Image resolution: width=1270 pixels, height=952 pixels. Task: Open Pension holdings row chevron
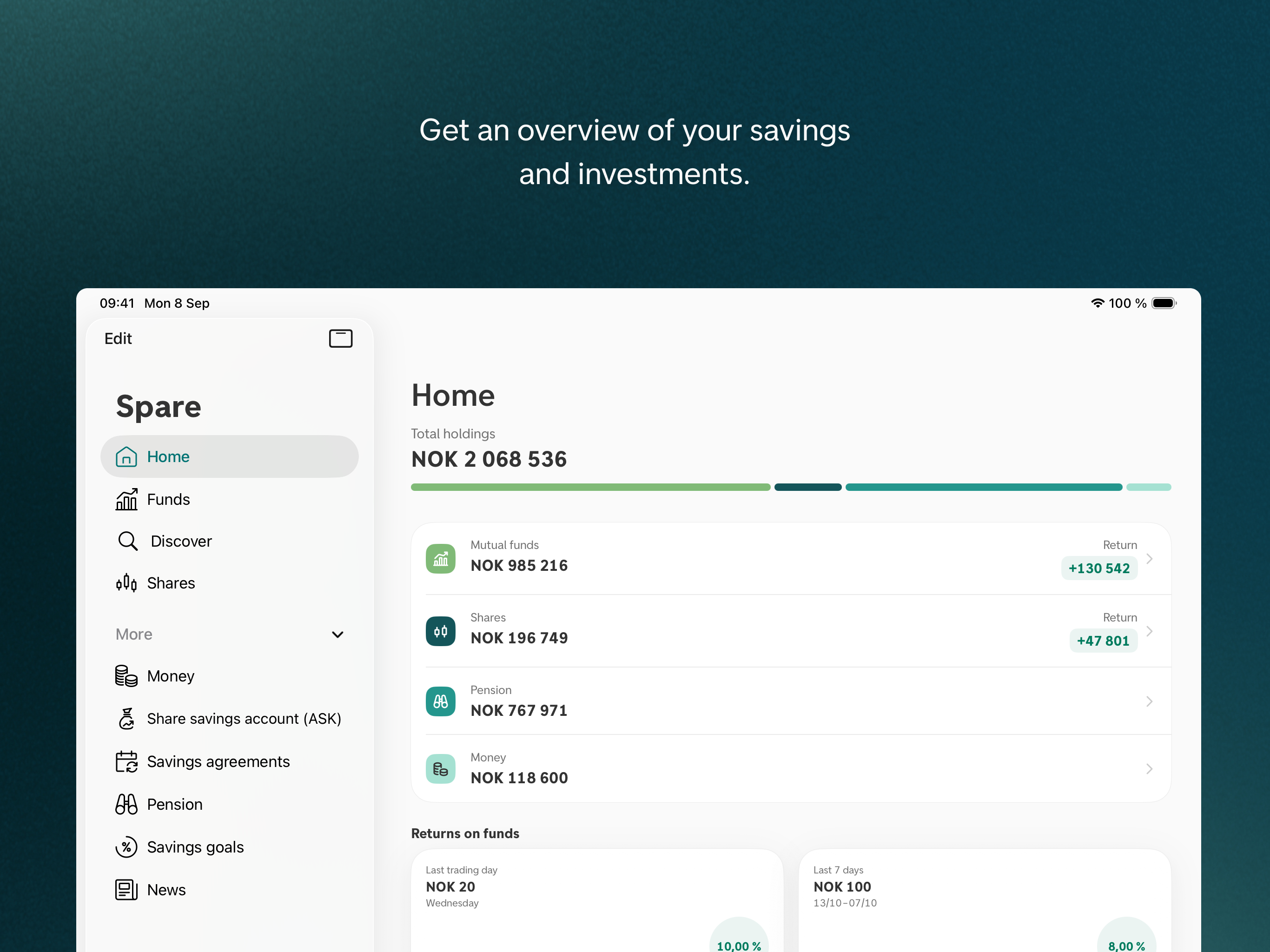1149,701
